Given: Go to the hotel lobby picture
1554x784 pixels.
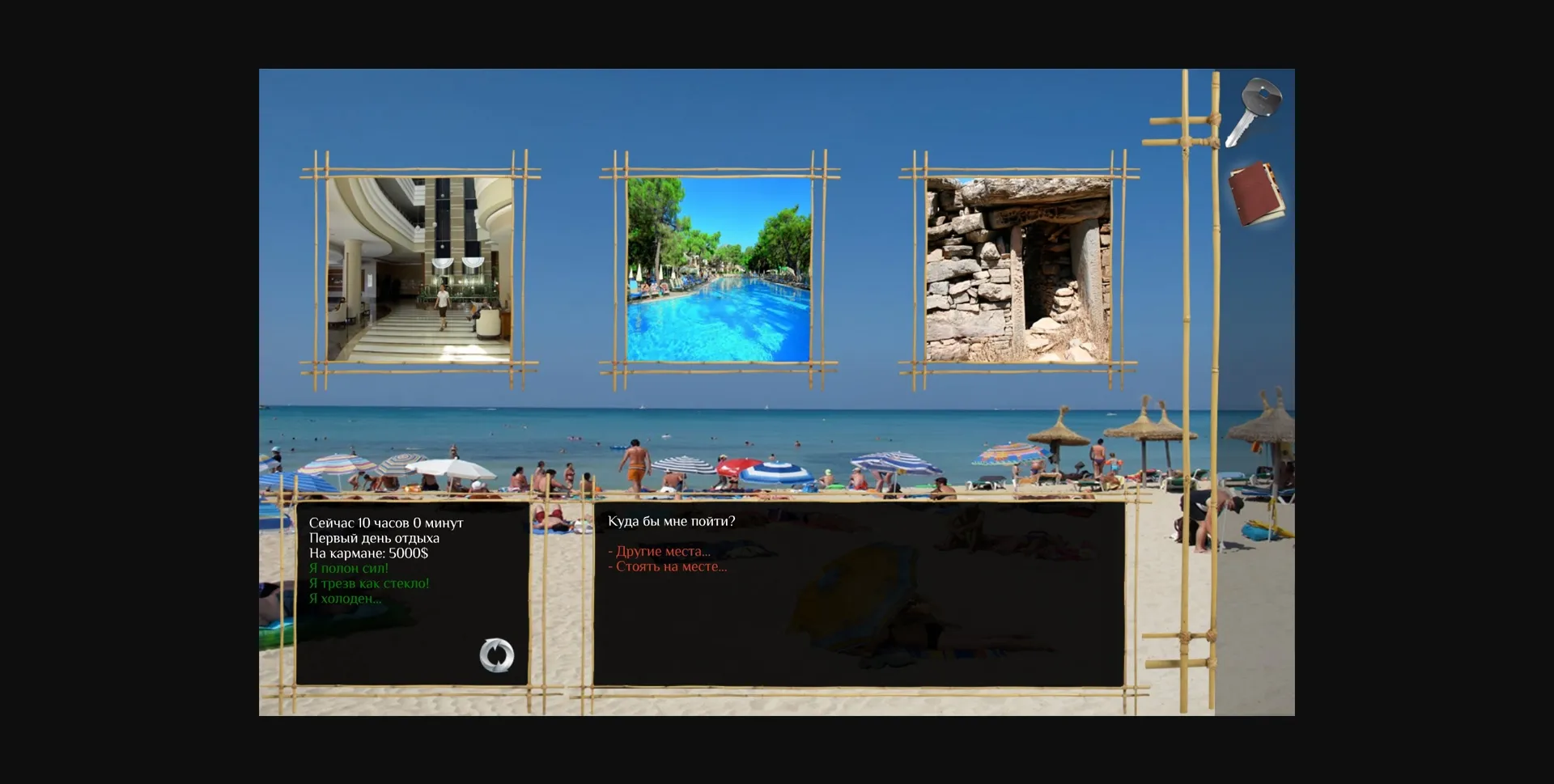Looking at the screenshot, I should click(x=419, y=269).
